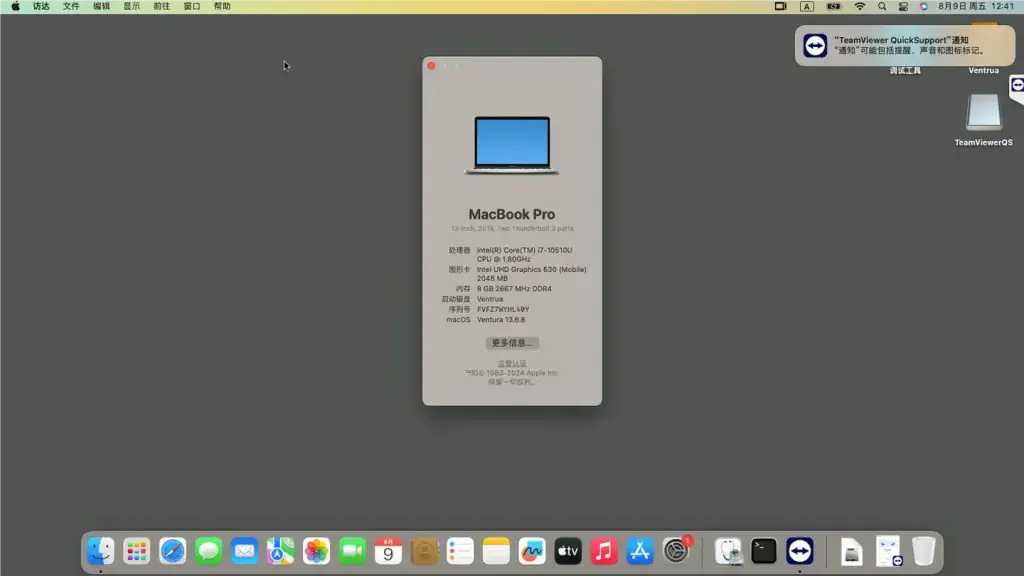Launch Terminal from the dock
This screenshot has width=1024, height=576.
click(x=763, y=551)
